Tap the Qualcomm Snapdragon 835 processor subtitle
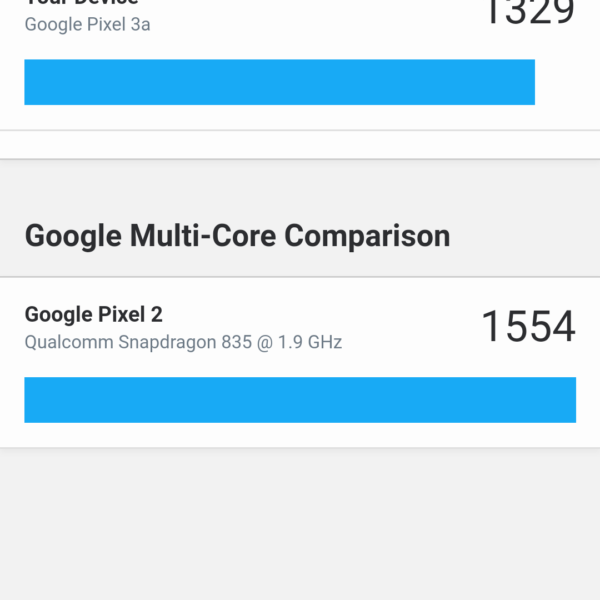Image resolution: width=600 pixels, height=600 pixels. (183, 342)
